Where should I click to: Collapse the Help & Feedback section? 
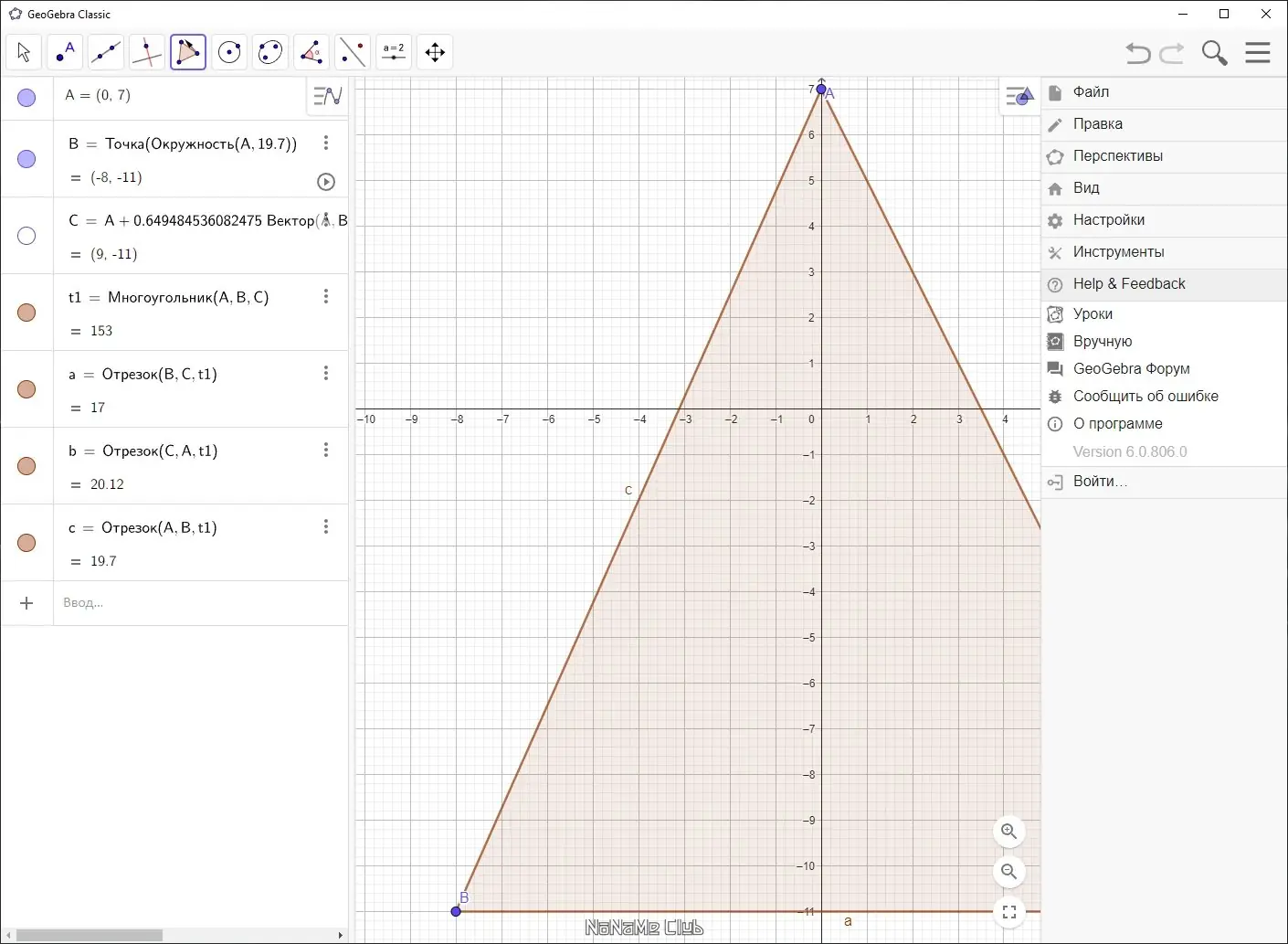tap(1164, 284)
